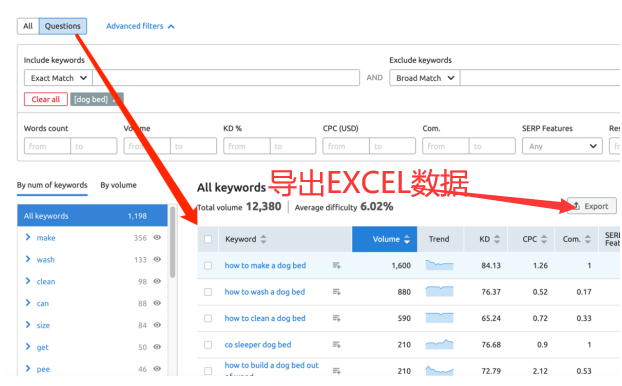Collapse the Advanced filters panel
This screenshot has width=622, height=386.
140,26
